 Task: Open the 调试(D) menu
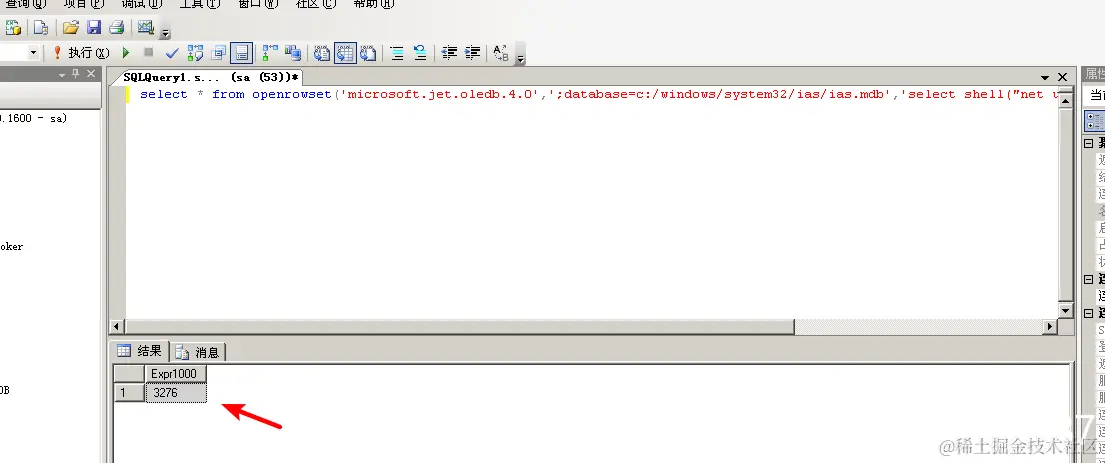142,4
